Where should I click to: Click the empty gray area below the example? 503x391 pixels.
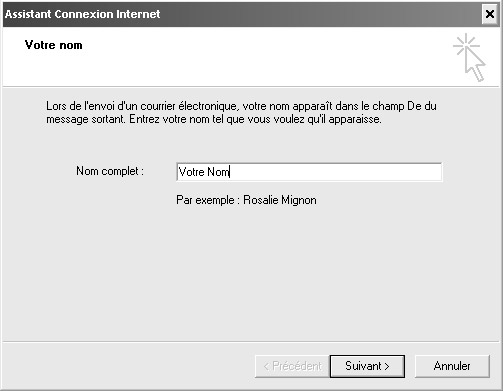[250, 273]
